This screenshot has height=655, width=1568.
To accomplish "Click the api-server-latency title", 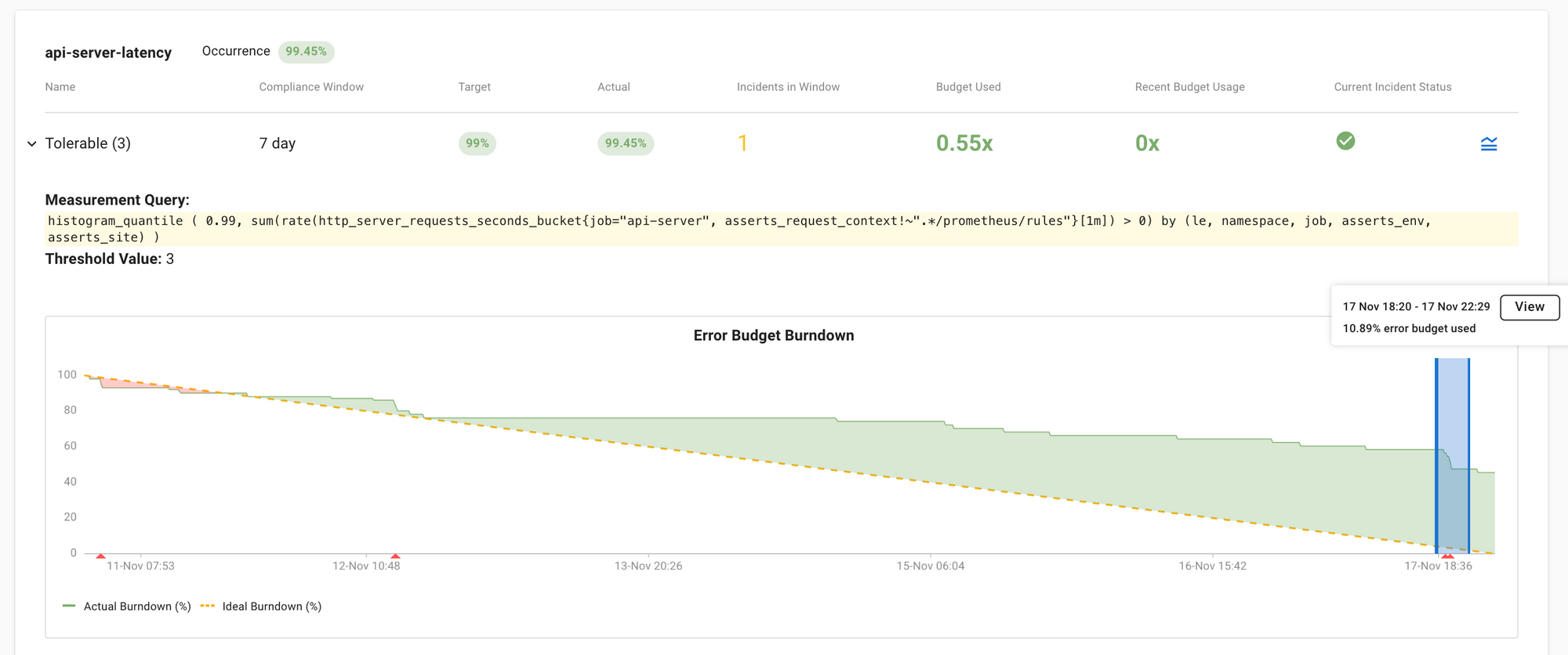I will (x=108, y=52).
